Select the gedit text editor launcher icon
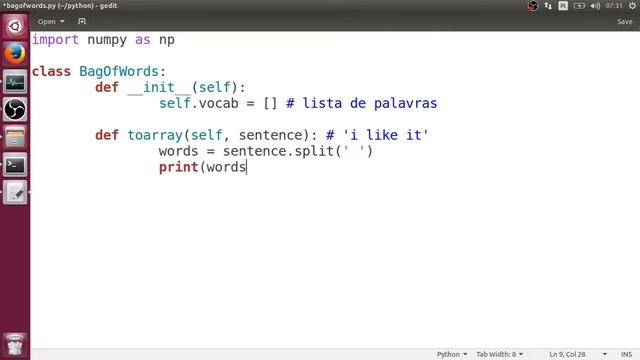640x360 pixels. pyautogui.click(x=15, y=192)
